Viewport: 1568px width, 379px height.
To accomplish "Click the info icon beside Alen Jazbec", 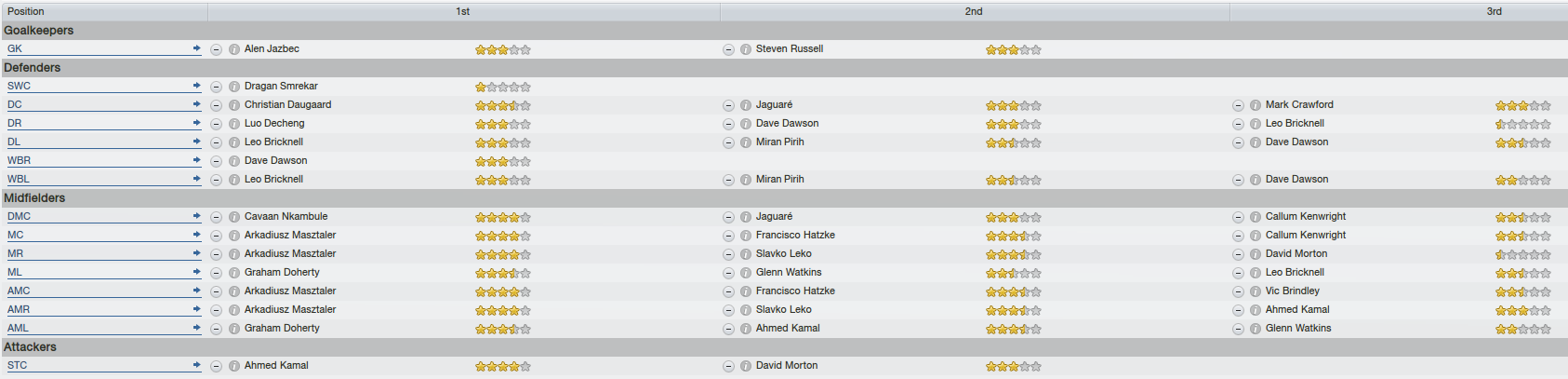I will click(234, 49).
